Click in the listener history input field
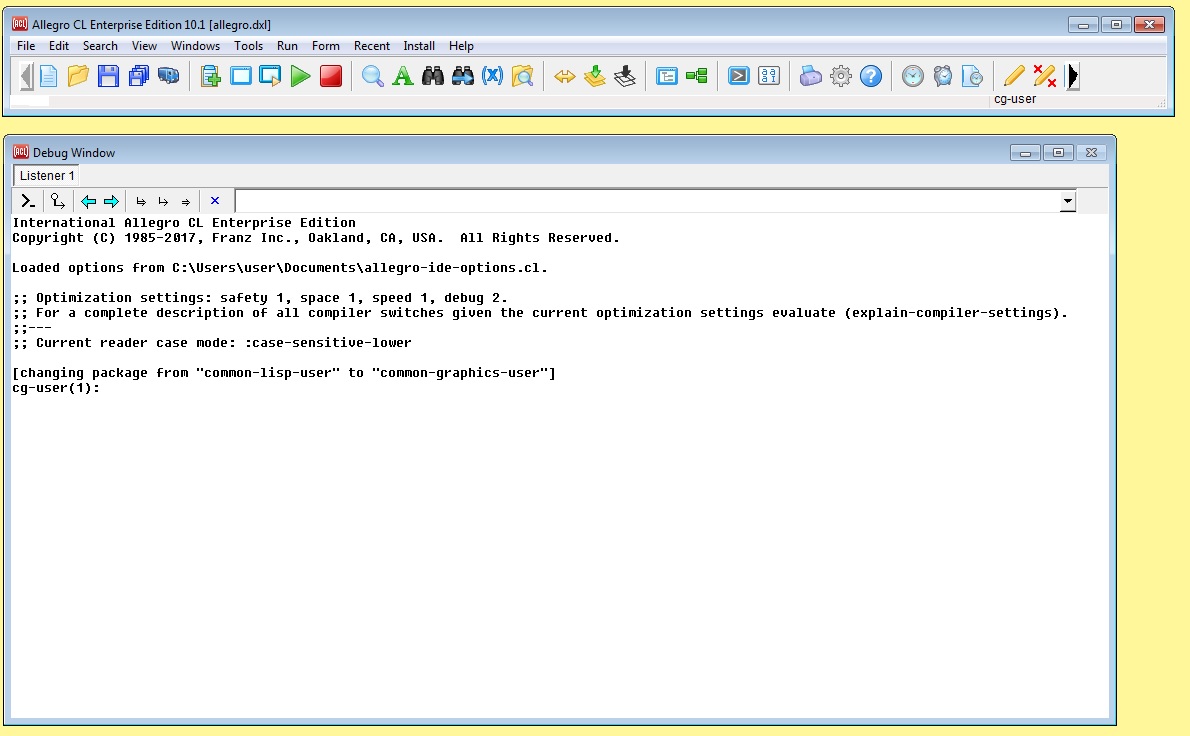This screenshot has height=736, width=1190. coord(647,202)
